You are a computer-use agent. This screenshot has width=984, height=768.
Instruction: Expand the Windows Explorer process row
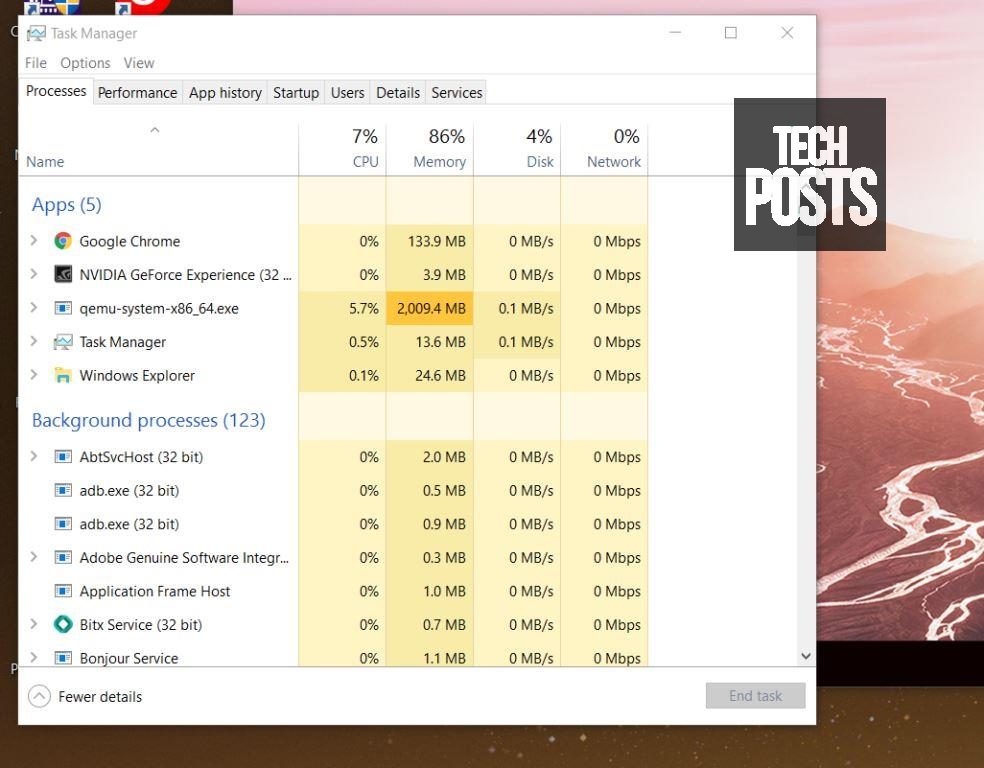[x=34, y=375]
